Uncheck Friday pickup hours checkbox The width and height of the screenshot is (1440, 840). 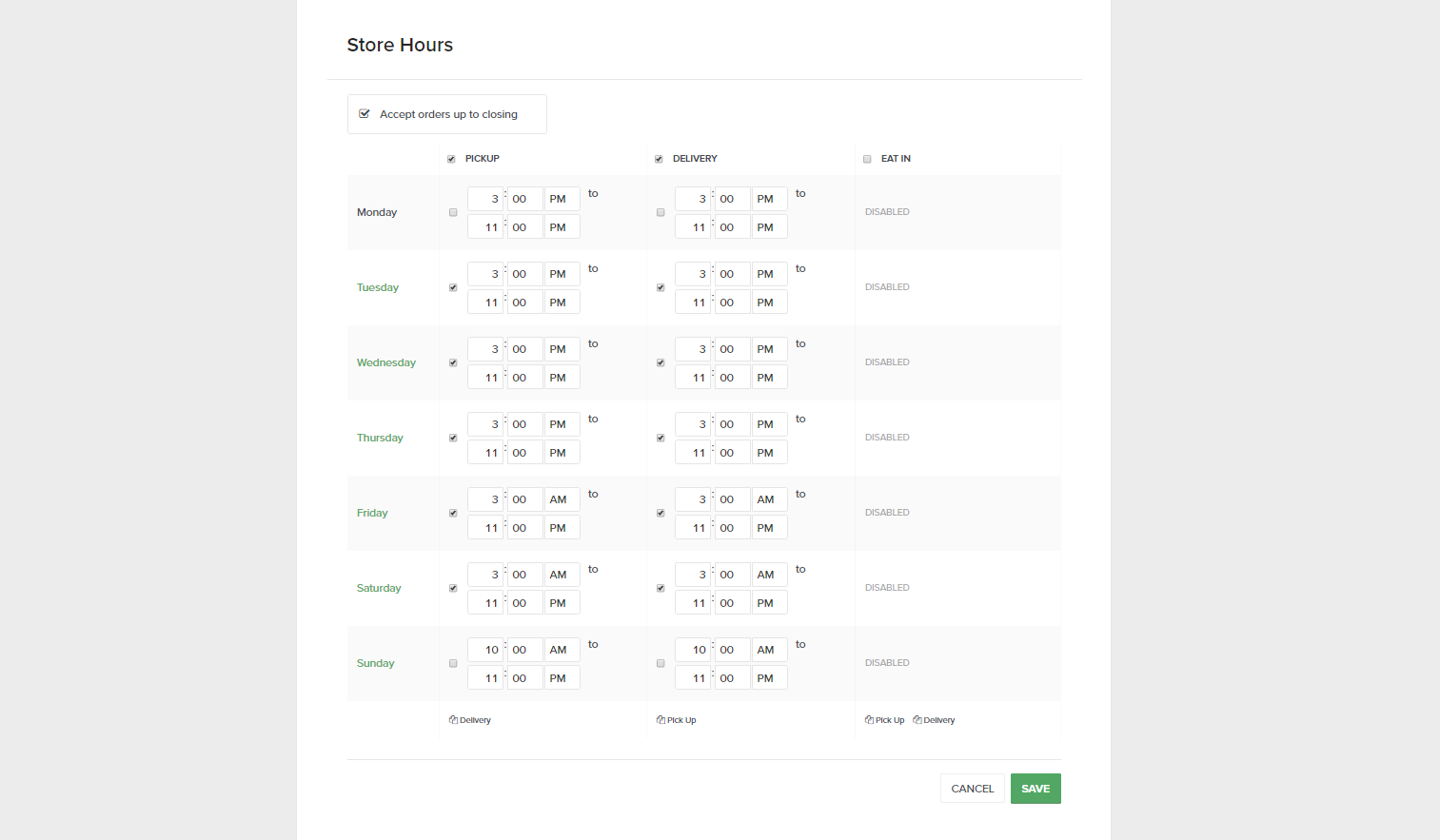453,513
